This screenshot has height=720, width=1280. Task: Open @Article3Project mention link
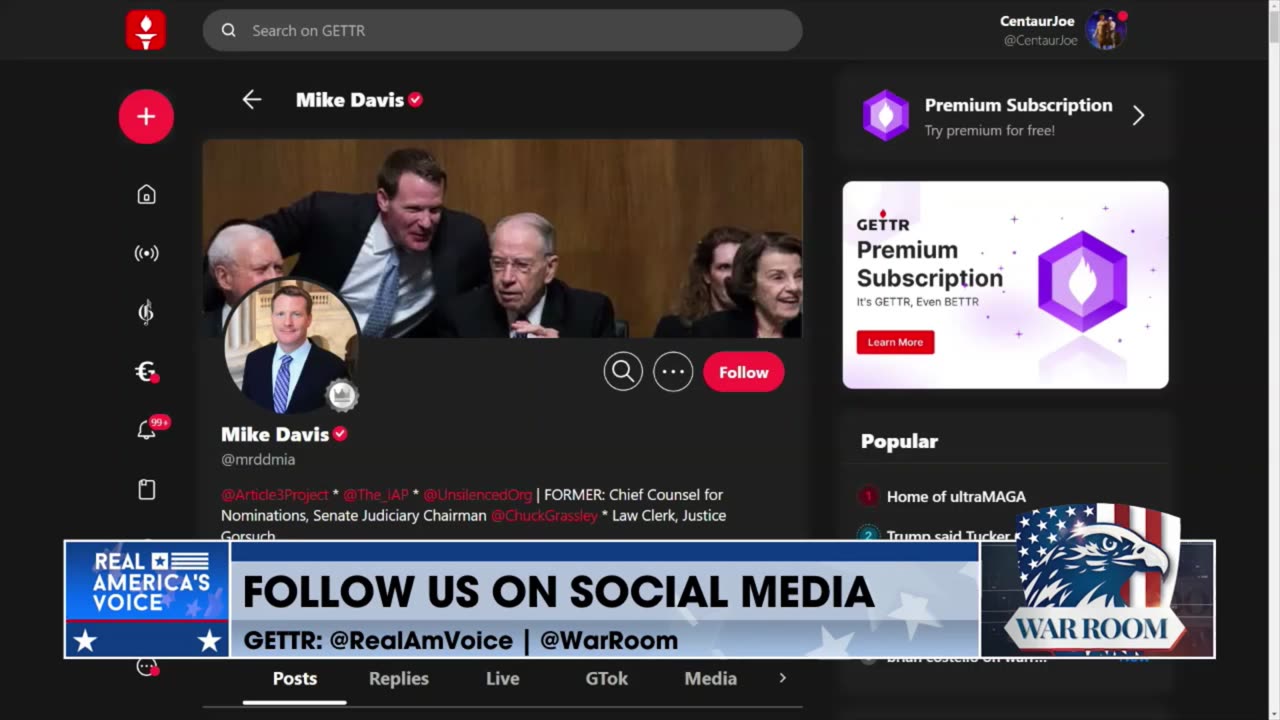point(275,495)
